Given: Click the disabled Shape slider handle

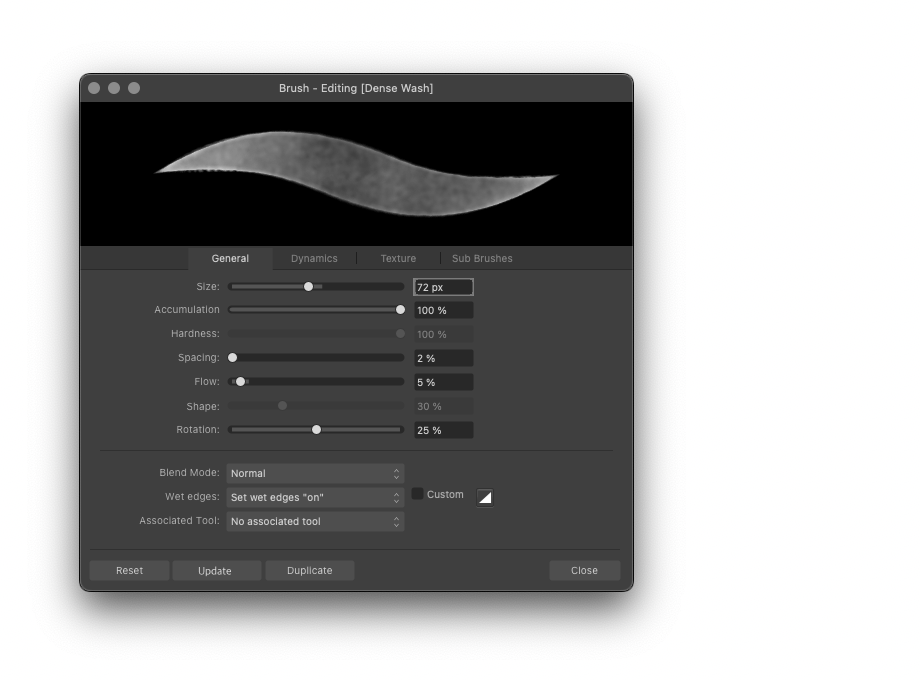Looking at the screenshot, I should pos(282,405).
